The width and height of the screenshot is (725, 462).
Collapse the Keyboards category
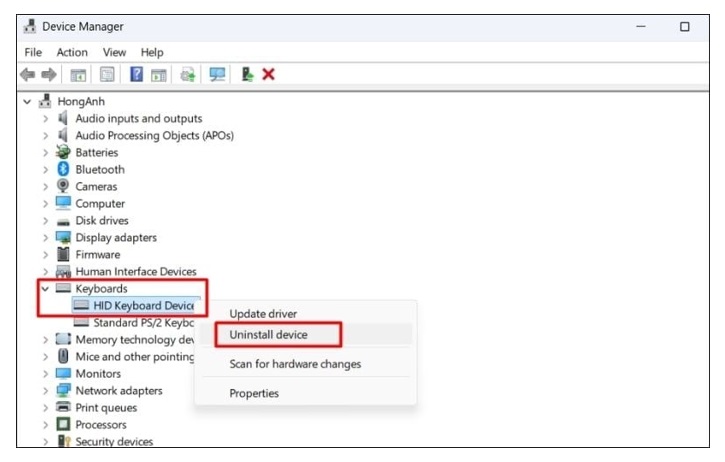tap(45, 289)
